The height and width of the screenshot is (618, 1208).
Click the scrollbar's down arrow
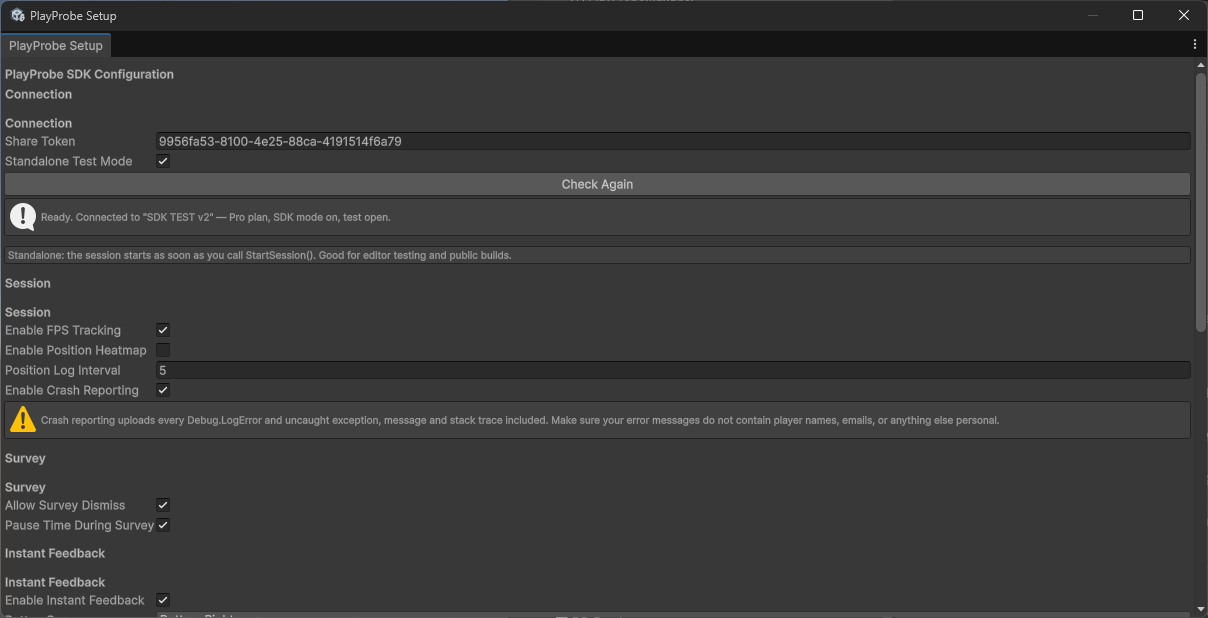(1201, 610)
